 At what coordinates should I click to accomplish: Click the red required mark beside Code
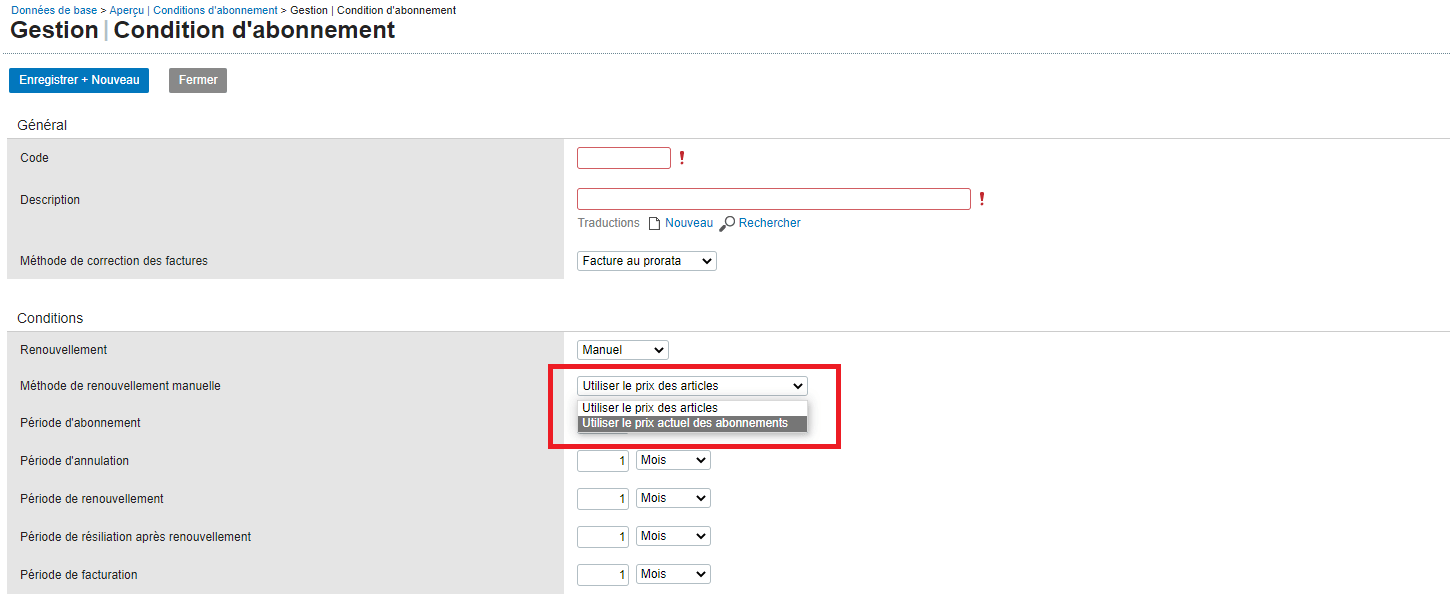coord(682,158)
